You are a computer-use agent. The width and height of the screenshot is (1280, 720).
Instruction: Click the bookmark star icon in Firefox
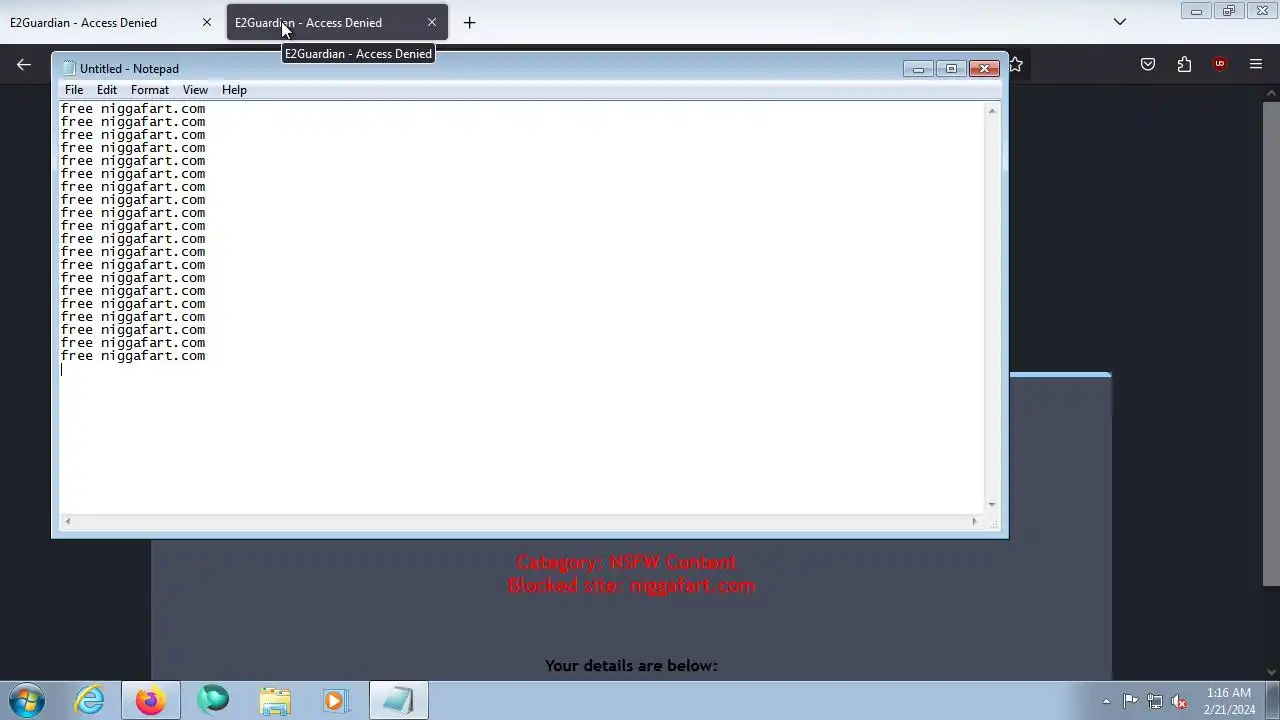[x=1016, y=64]
